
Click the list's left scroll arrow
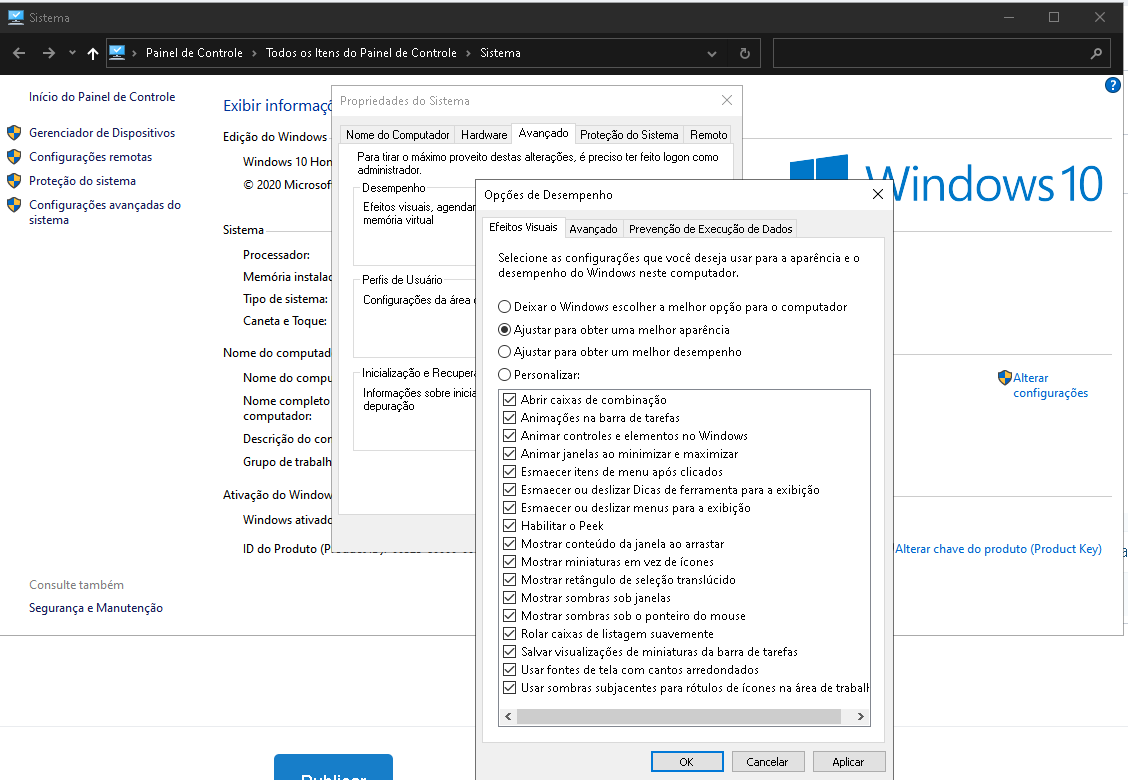508,717
